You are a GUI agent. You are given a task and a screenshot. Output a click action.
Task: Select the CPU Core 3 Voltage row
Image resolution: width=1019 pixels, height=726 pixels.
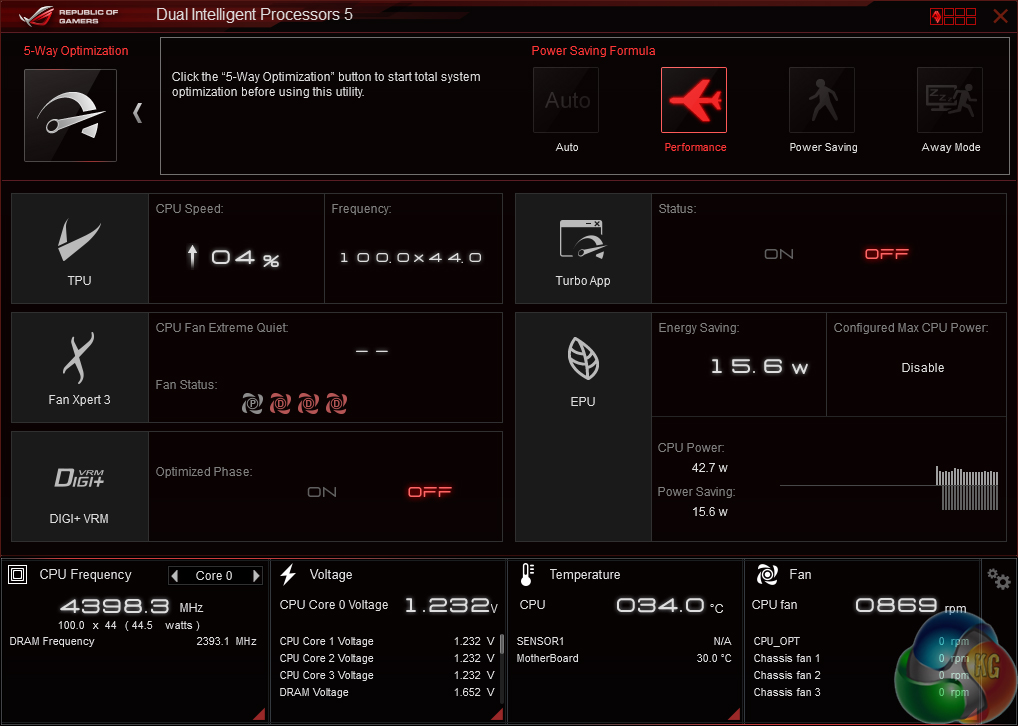coord(387,675)
